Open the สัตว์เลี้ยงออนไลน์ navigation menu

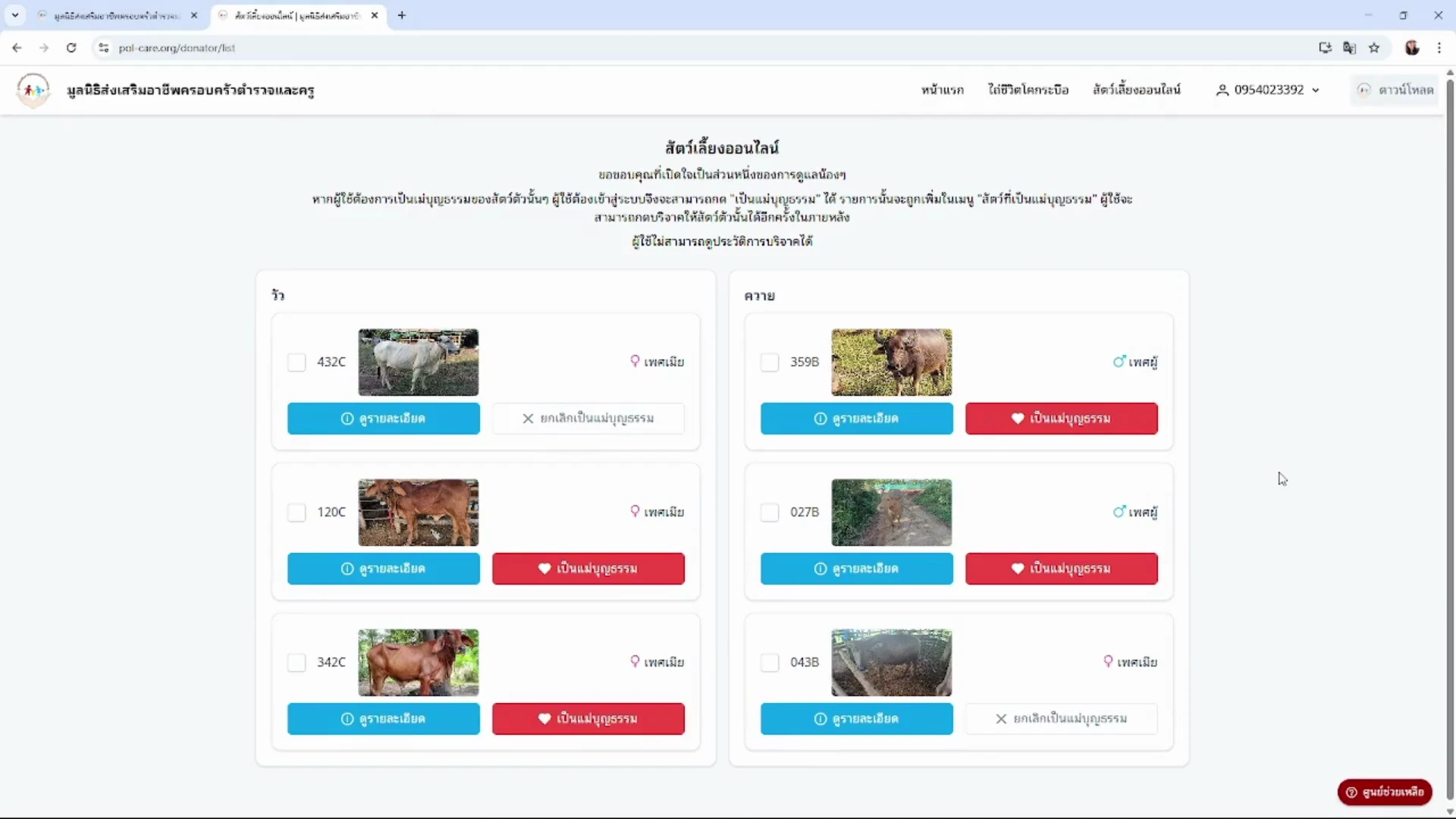(1136, 90)
